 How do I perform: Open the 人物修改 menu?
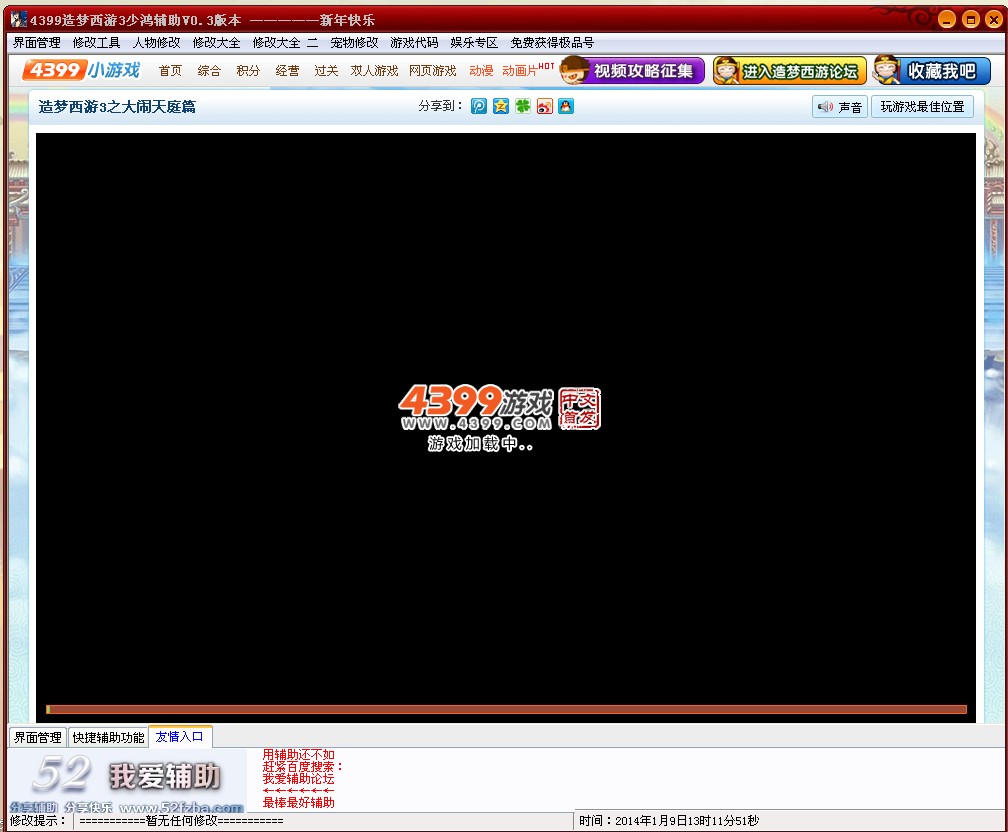[x=156, y=42]
